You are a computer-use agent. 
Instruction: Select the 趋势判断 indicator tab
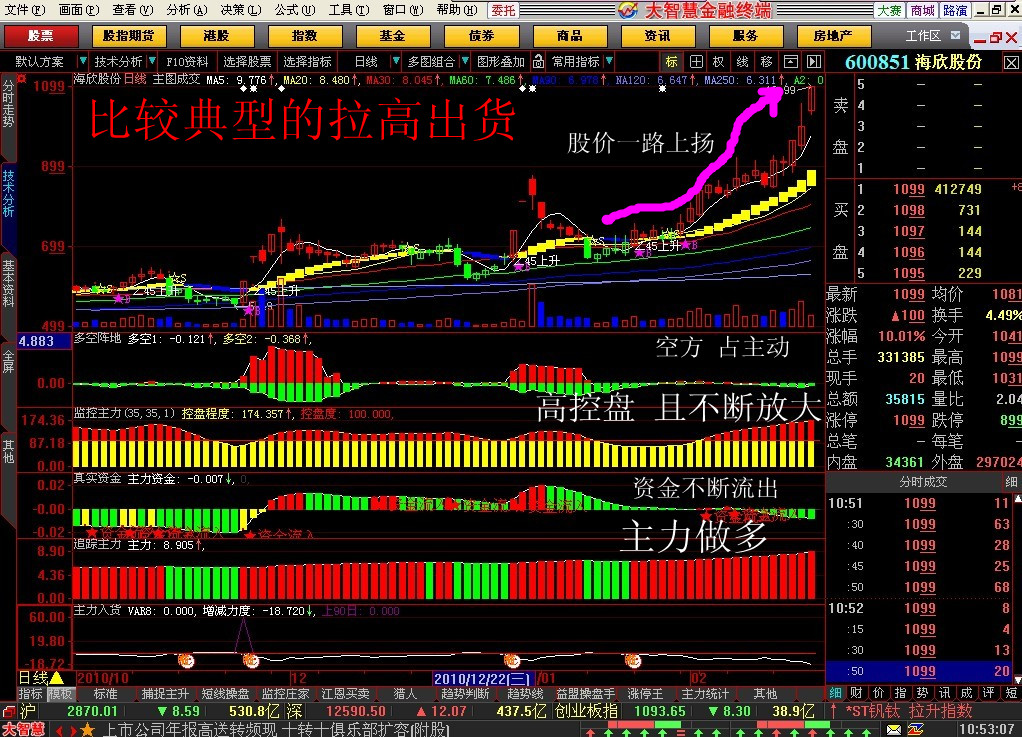click(x=465, y=694)
